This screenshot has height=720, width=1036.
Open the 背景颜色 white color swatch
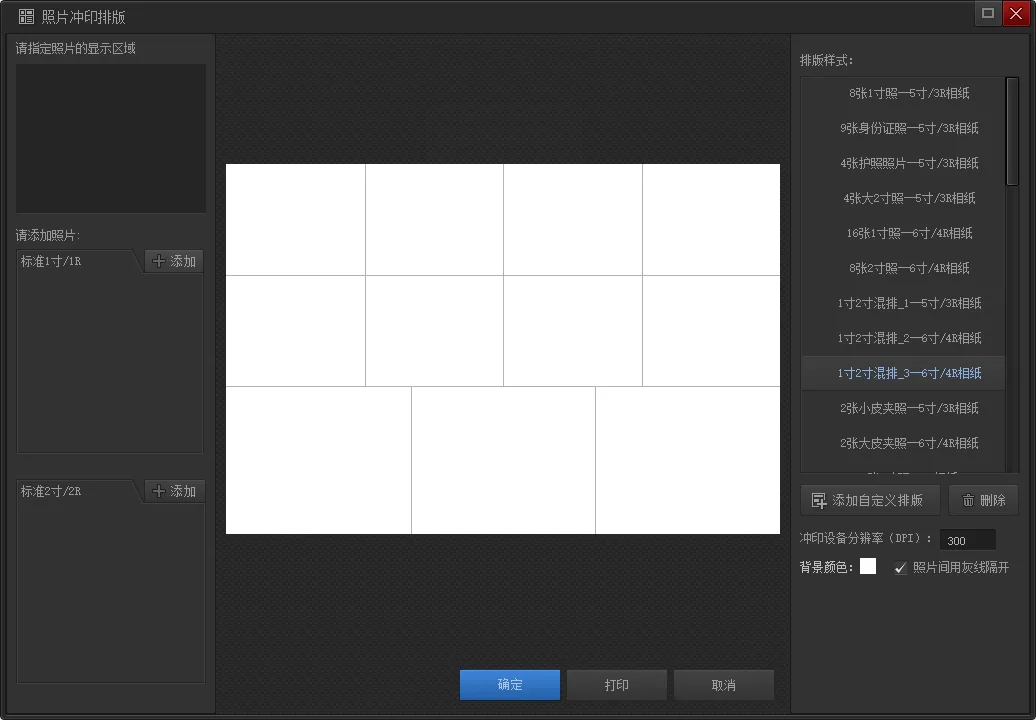[868, 566]
